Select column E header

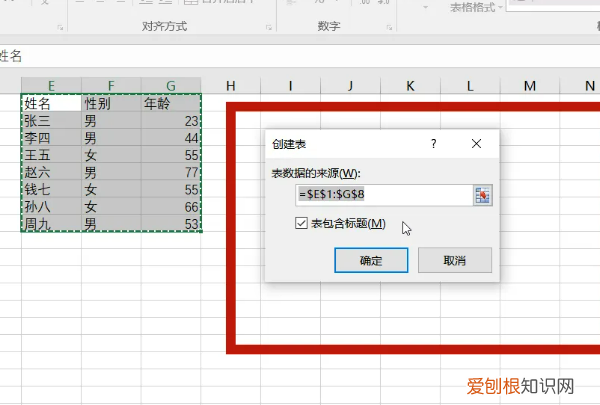click(x=51, y=85)
